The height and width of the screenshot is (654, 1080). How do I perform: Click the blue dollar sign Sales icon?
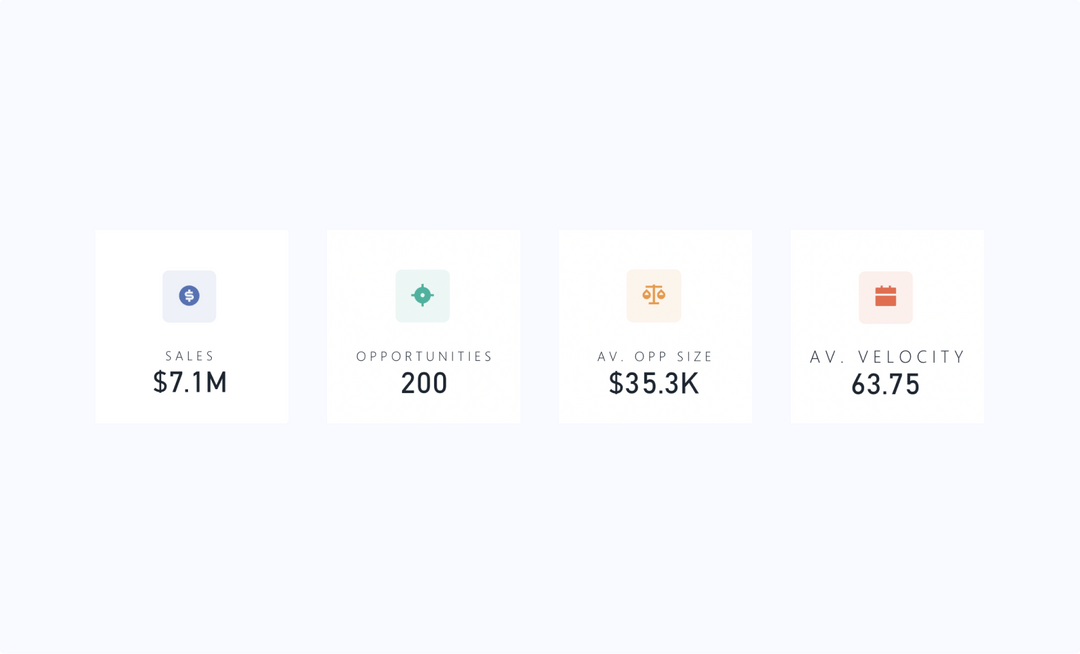click(189, 296)
